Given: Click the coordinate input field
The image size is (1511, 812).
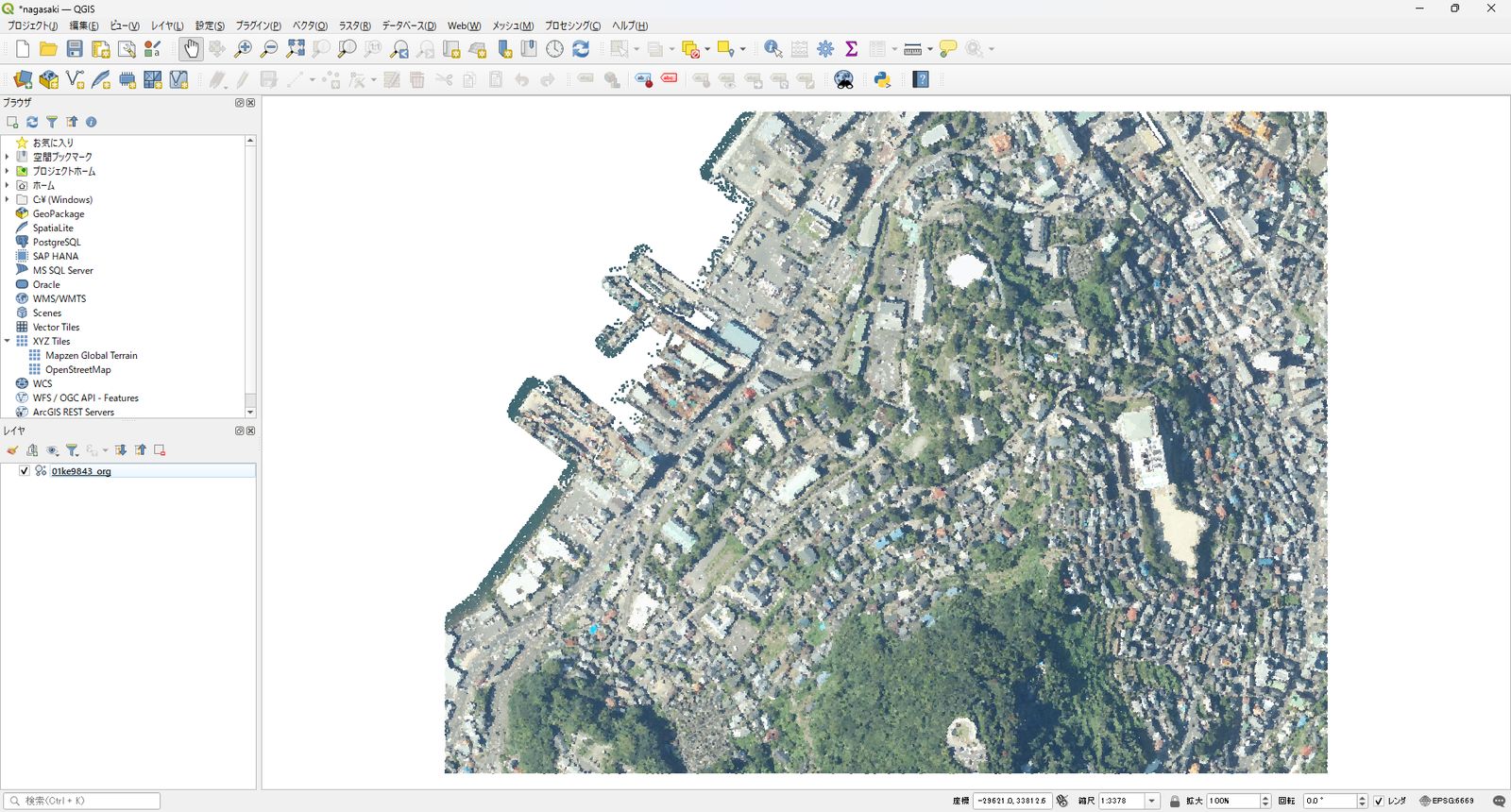Looking at the screenshot, I should [x=1012, y=801].
